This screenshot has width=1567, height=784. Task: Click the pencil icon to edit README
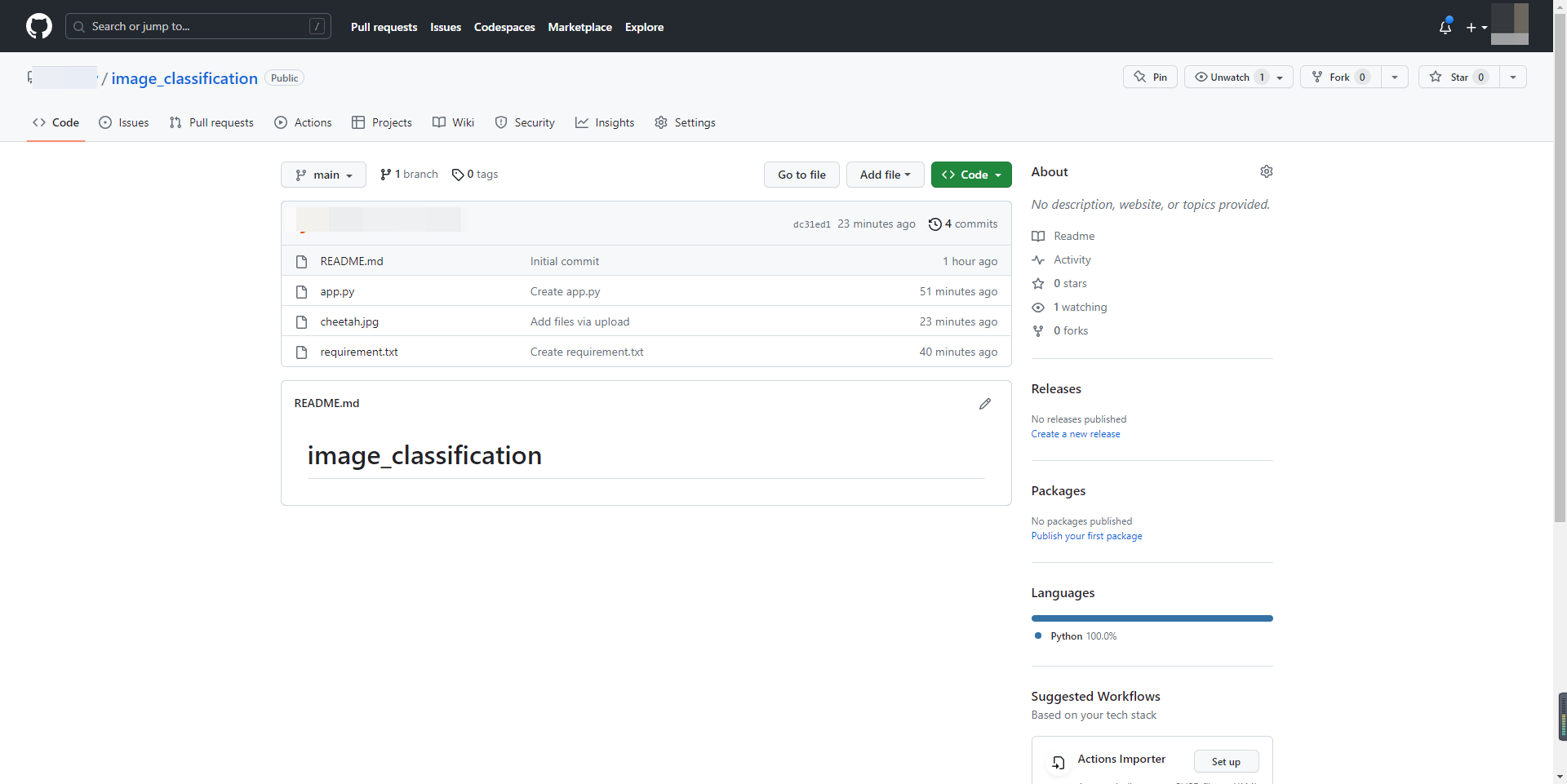[x=984, y=404]
